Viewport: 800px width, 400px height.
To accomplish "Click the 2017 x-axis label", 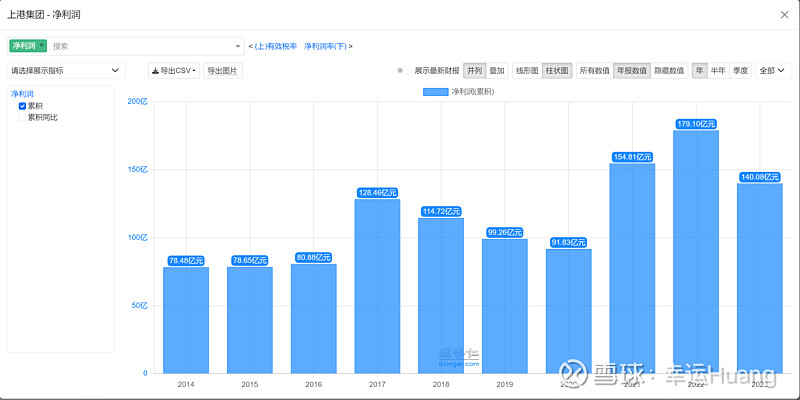I will [377, 384].
